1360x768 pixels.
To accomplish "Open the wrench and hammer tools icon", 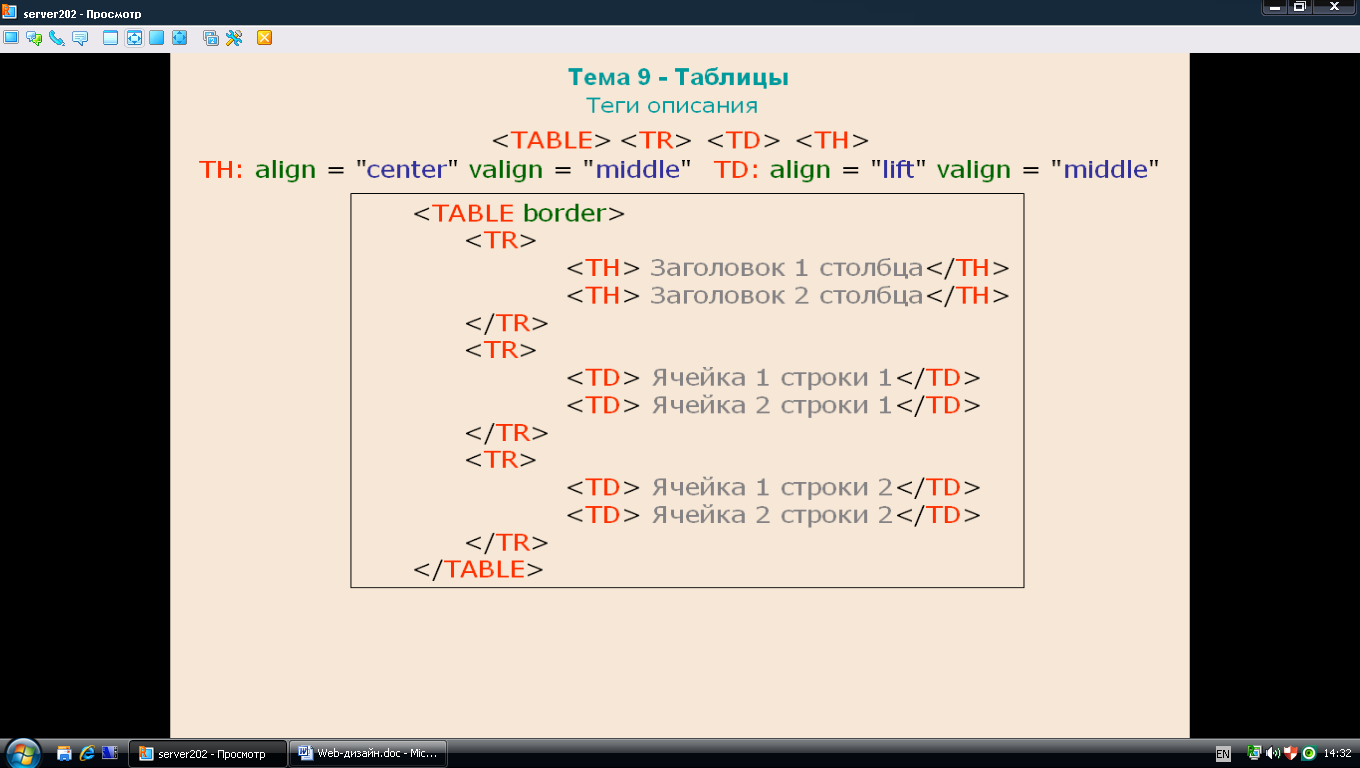I will tap(234, 38).
